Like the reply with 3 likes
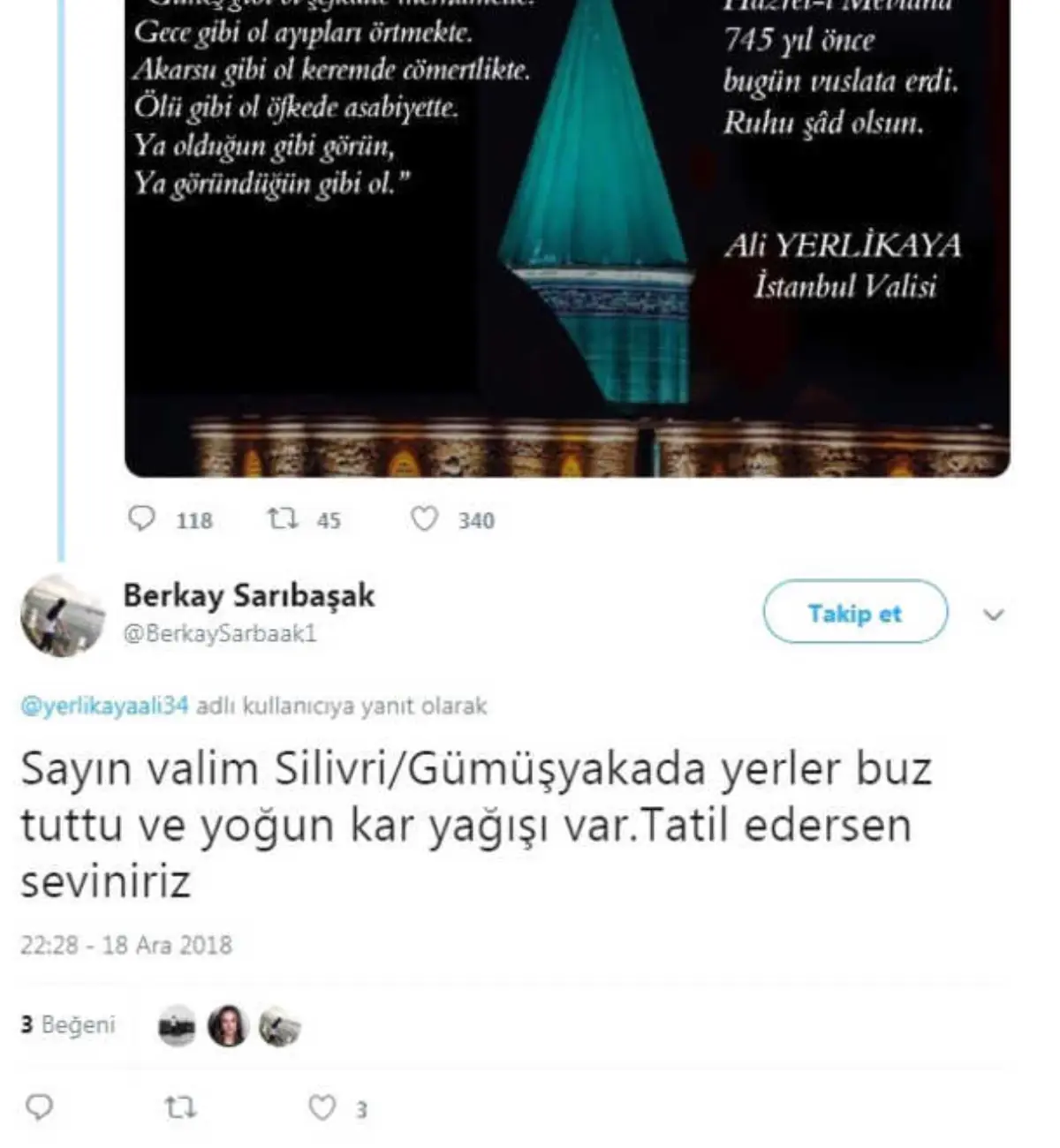Screen dimensions: 1060x1148 (x=322, y=1107)
